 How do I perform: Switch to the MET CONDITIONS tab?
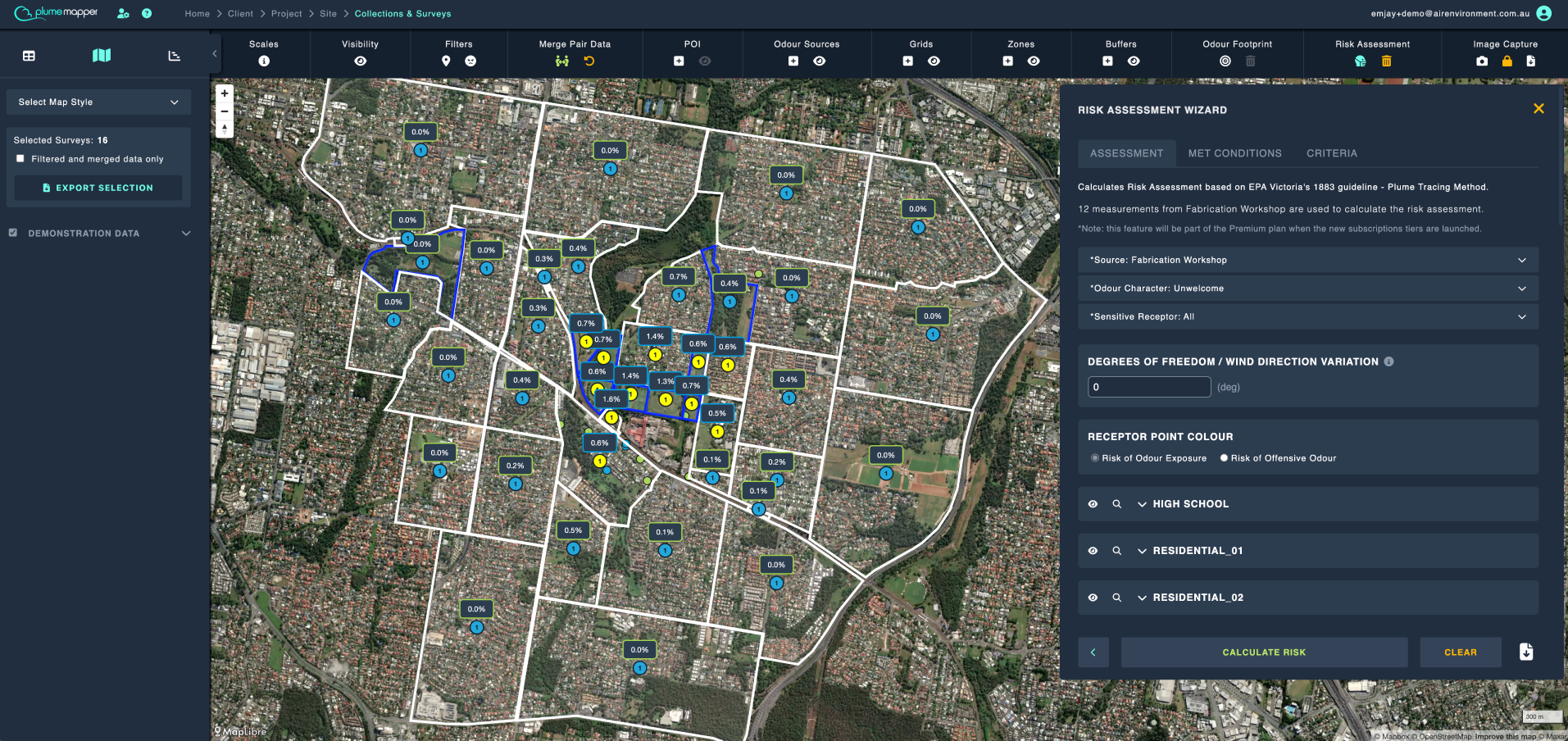pyautogui.click(x=1234, y=153)
